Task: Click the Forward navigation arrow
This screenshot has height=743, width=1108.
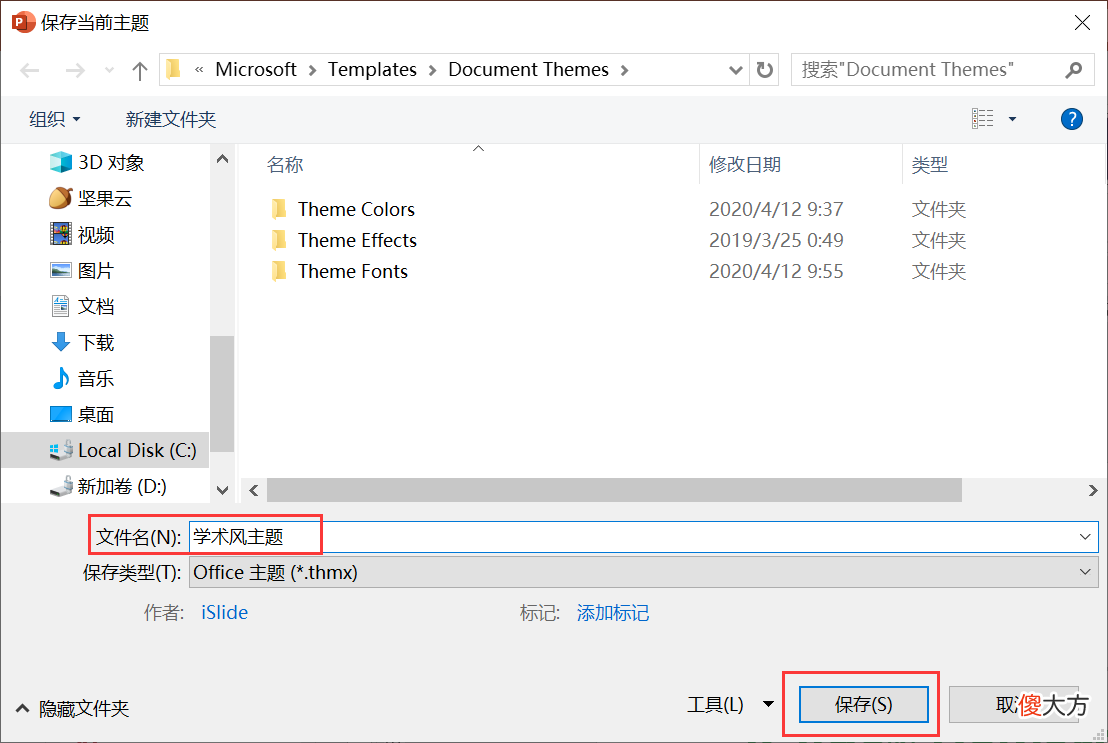Action: tap(75, 70)
